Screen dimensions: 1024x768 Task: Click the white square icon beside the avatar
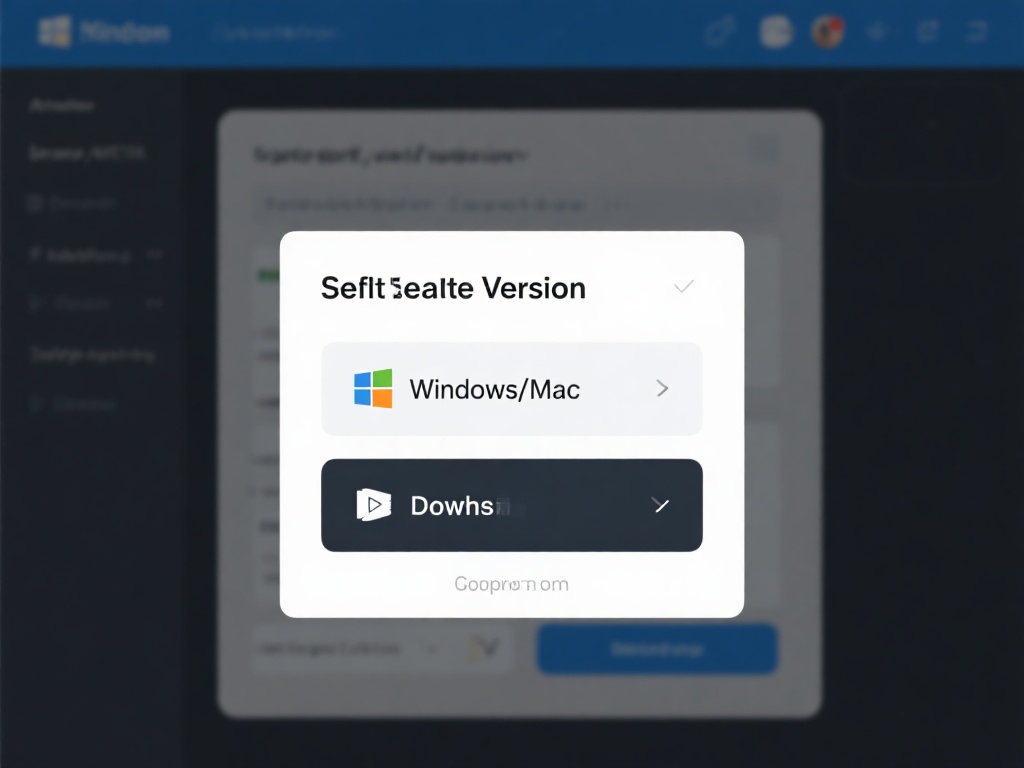[776, 32]
